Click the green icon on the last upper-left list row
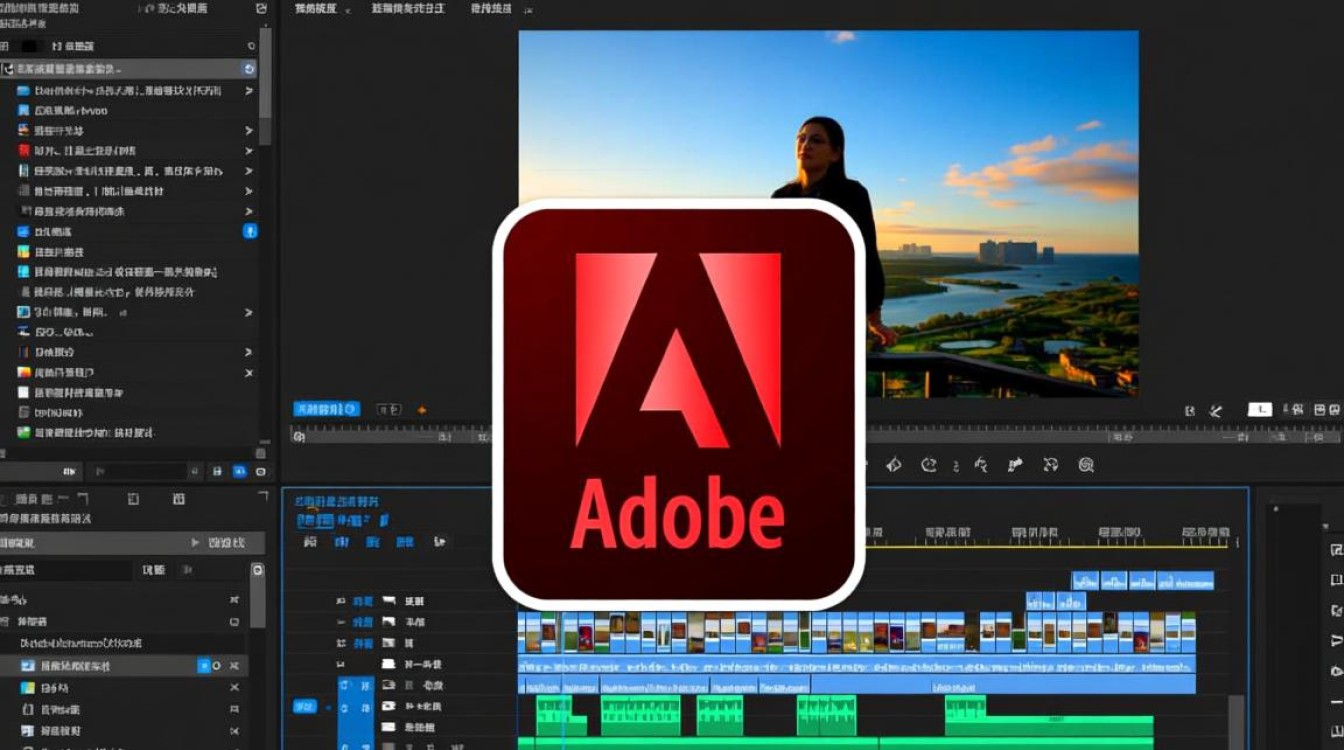The image size is (1344, 750). (x=24, y=433)
